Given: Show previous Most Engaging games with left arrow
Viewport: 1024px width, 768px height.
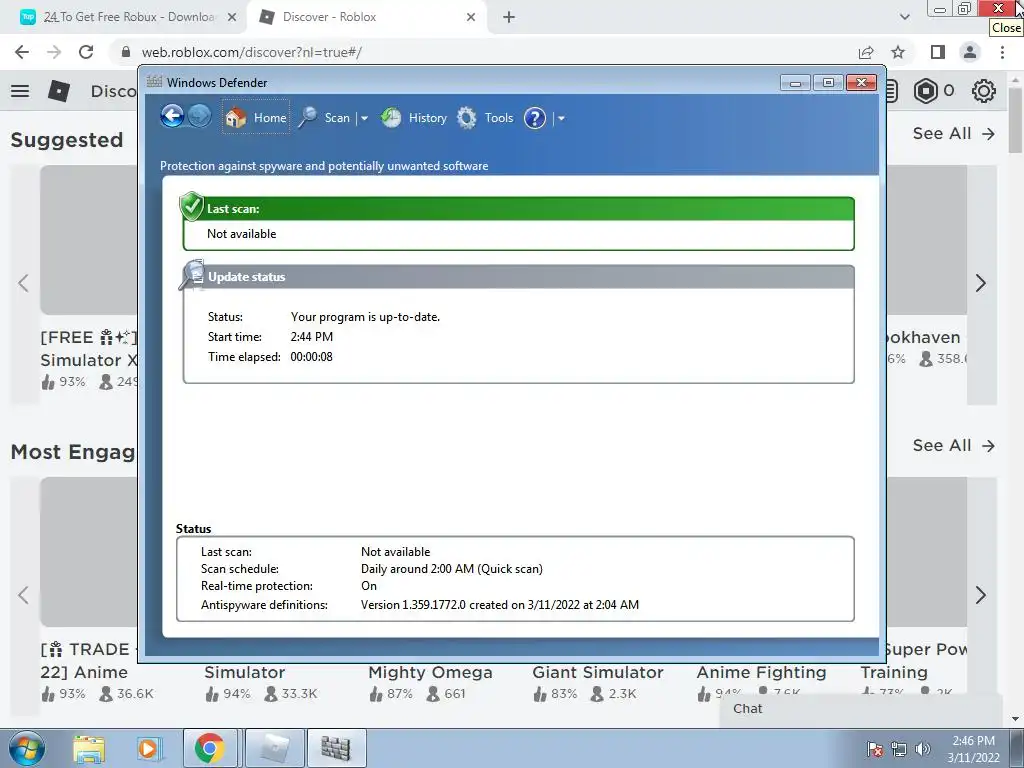Looking at the screenshot, I should [24, 595].
